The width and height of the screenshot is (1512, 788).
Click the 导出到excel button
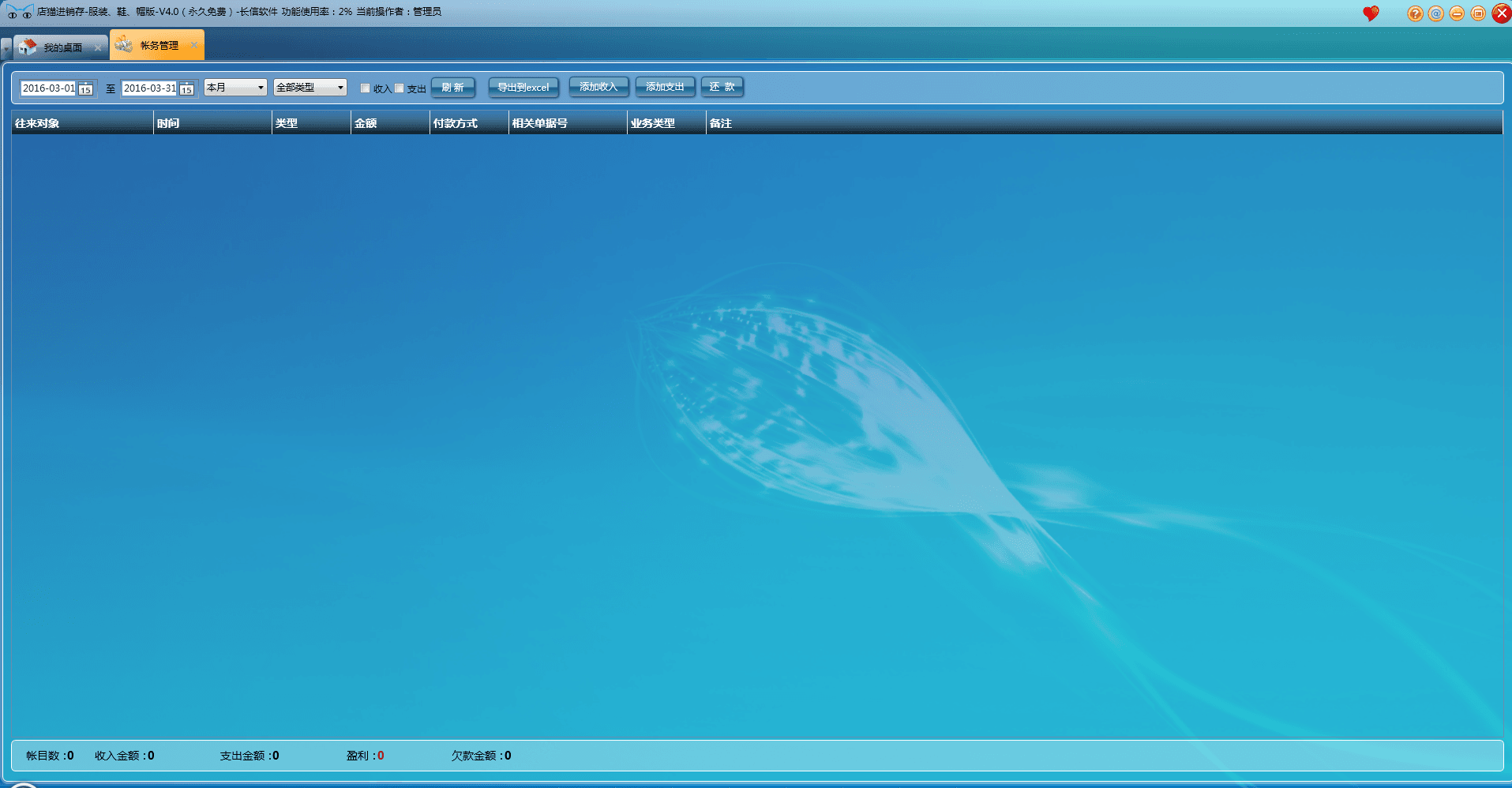click(523, 88)
